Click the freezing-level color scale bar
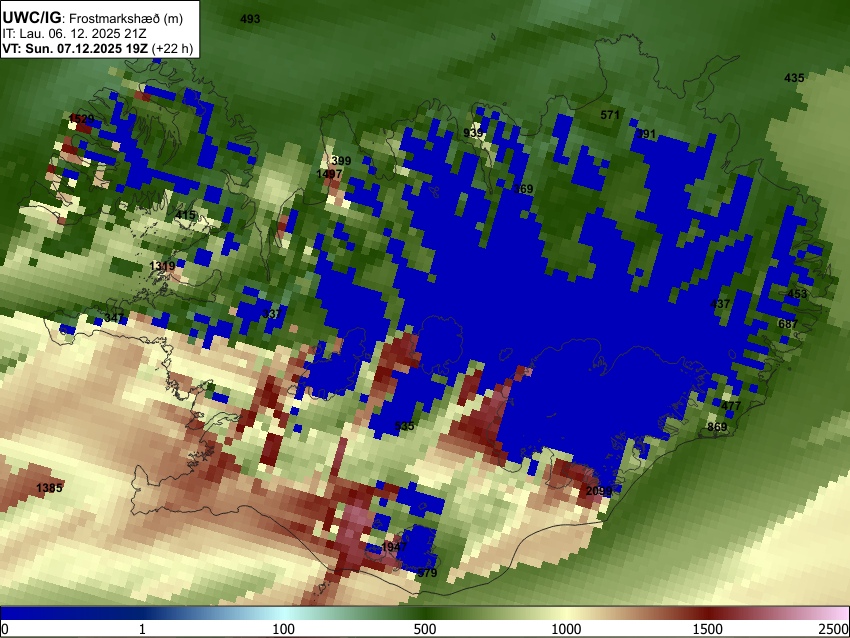850x638 pixels. [425, 614]
